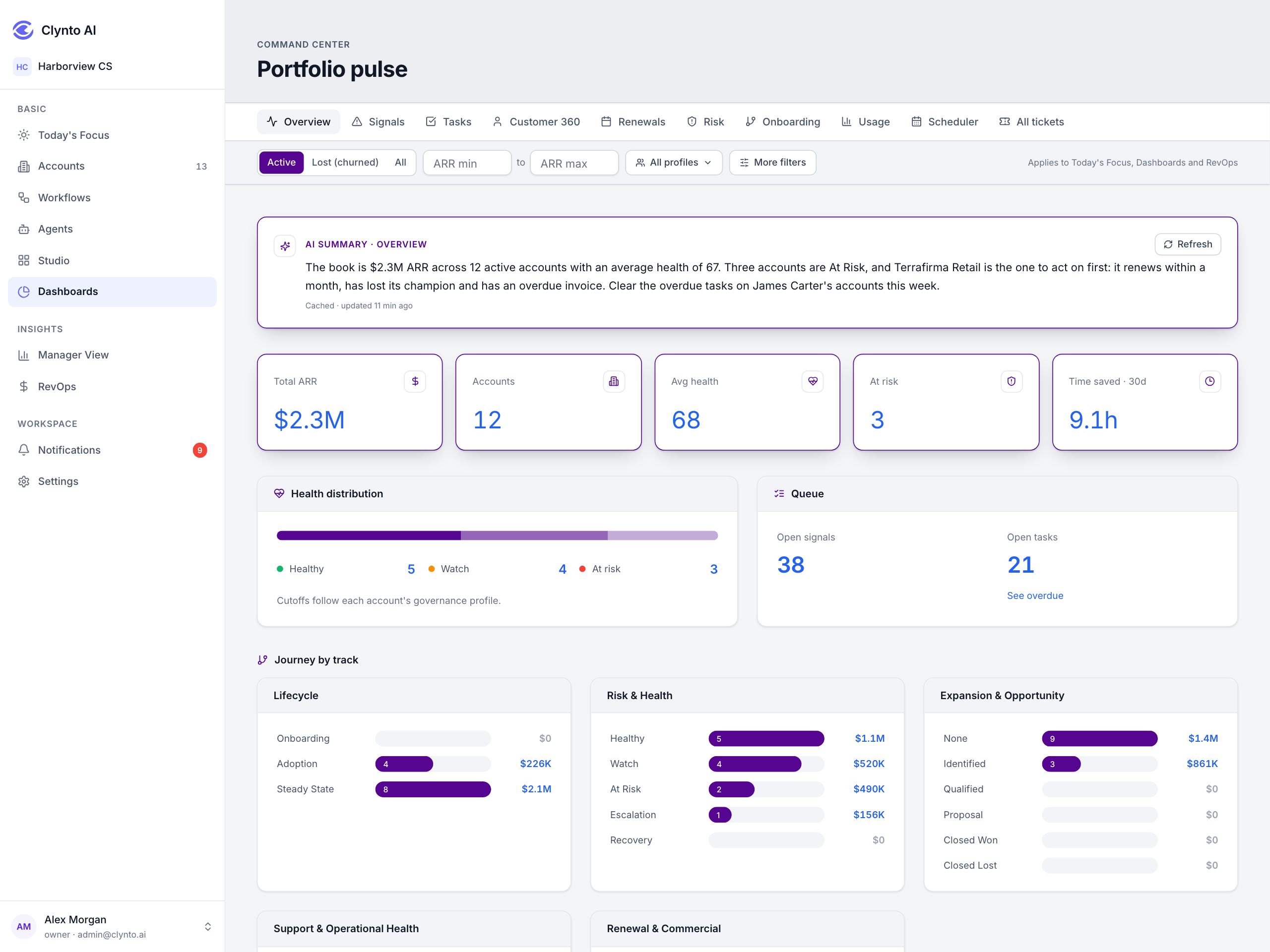
Task: Click the Escalation $156K value
Action: click(x=869, y=815)
